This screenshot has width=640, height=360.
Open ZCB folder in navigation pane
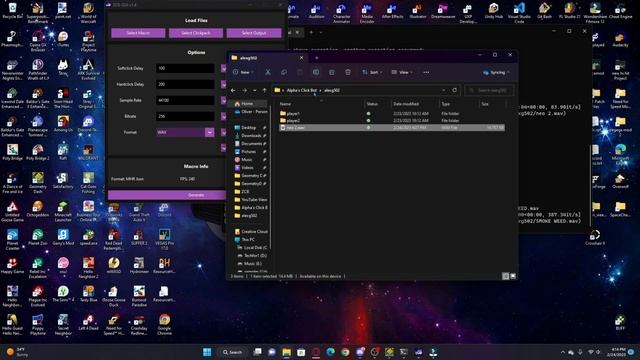click(x=245, y=191)
